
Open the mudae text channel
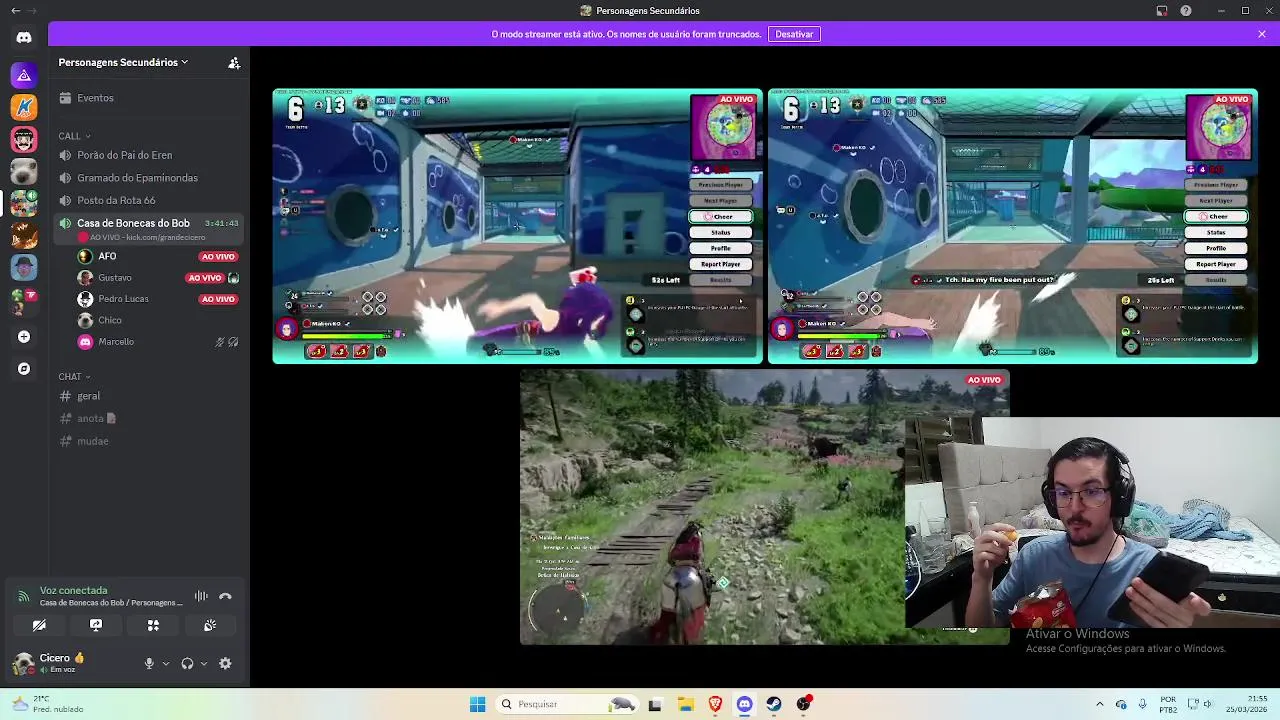pyautogui.click(x=148, y=441)
